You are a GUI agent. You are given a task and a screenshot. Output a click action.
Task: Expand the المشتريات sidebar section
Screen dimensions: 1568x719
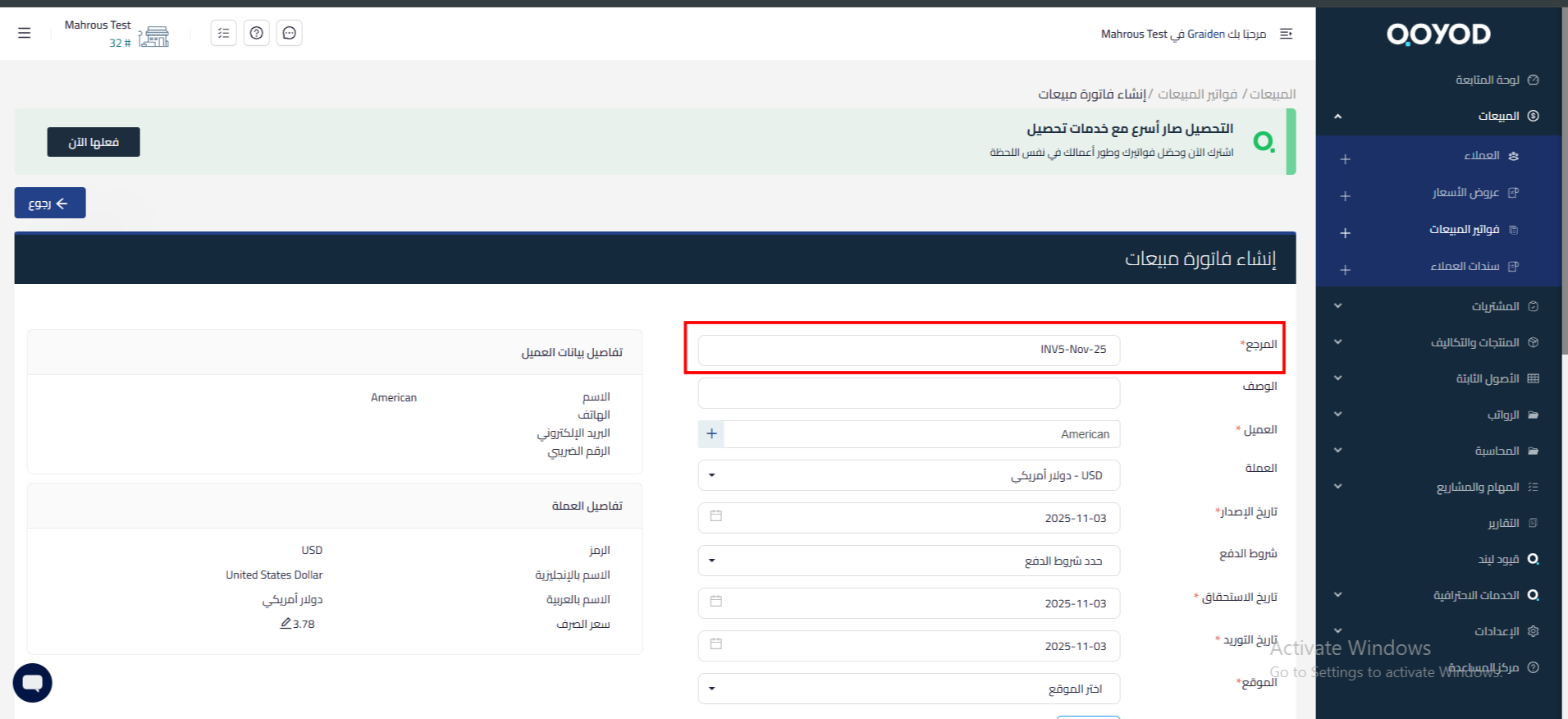click(1337, 306)
